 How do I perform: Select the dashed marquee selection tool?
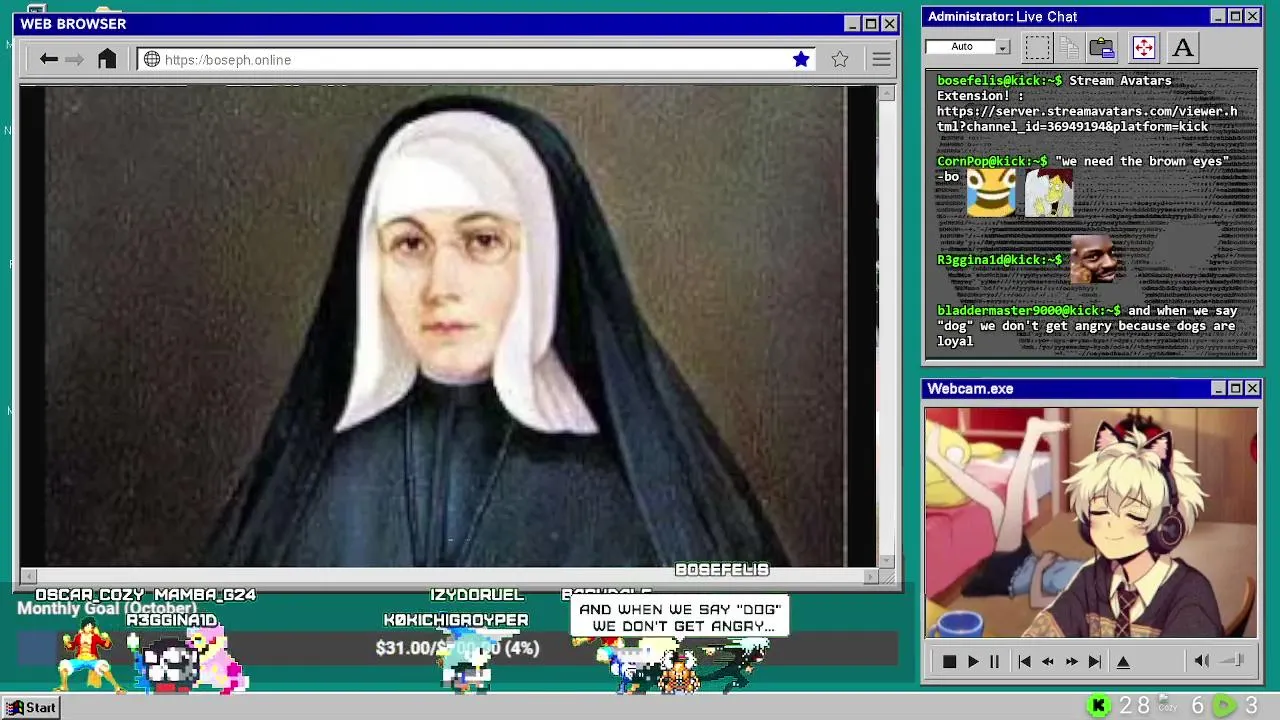(1038, 47)
